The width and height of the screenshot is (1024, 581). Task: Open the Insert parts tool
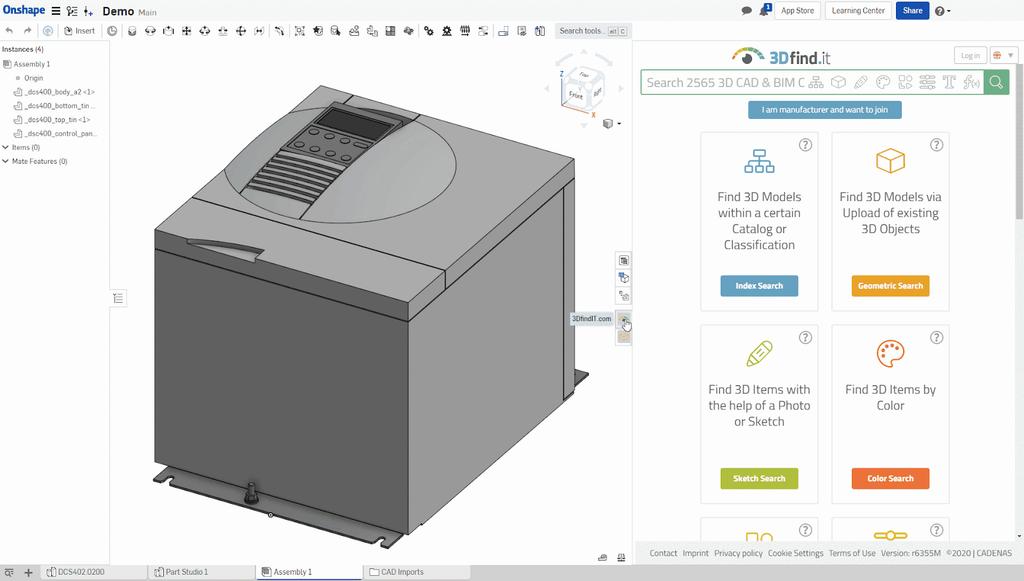coord(78,30)
